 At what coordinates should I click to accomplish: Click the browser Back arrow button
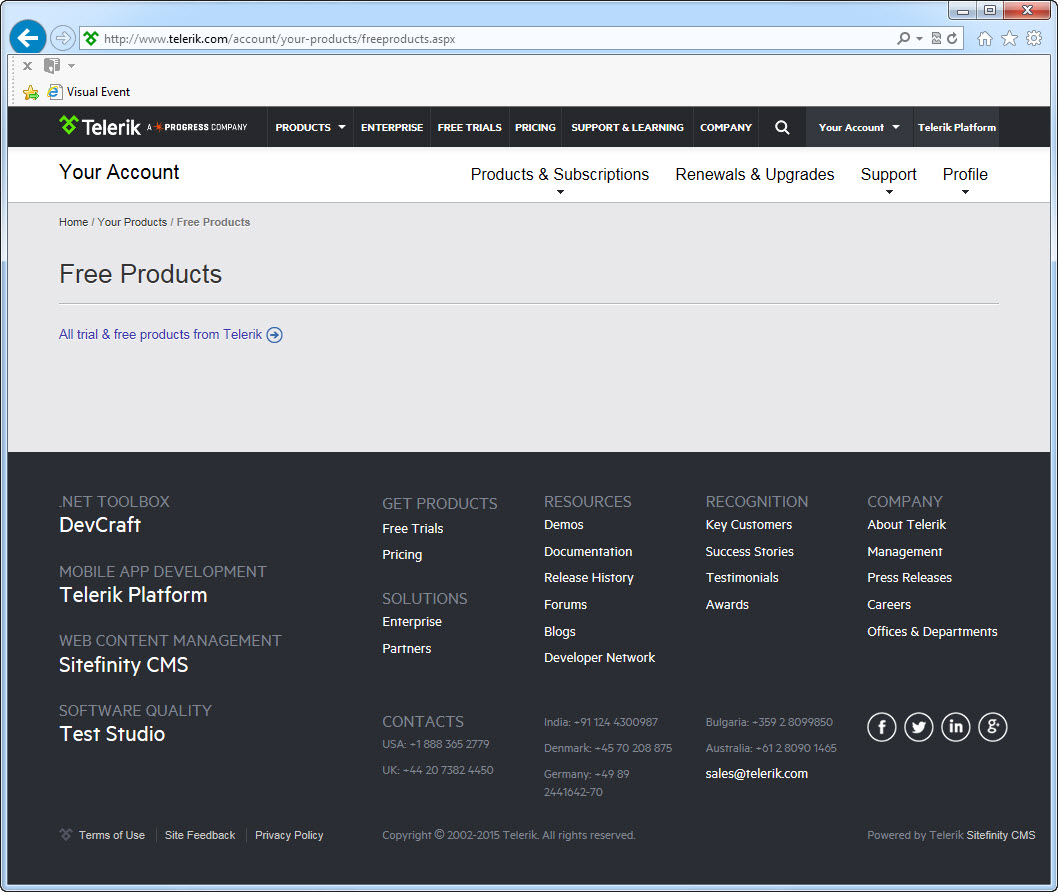click(x=28, y=38)
